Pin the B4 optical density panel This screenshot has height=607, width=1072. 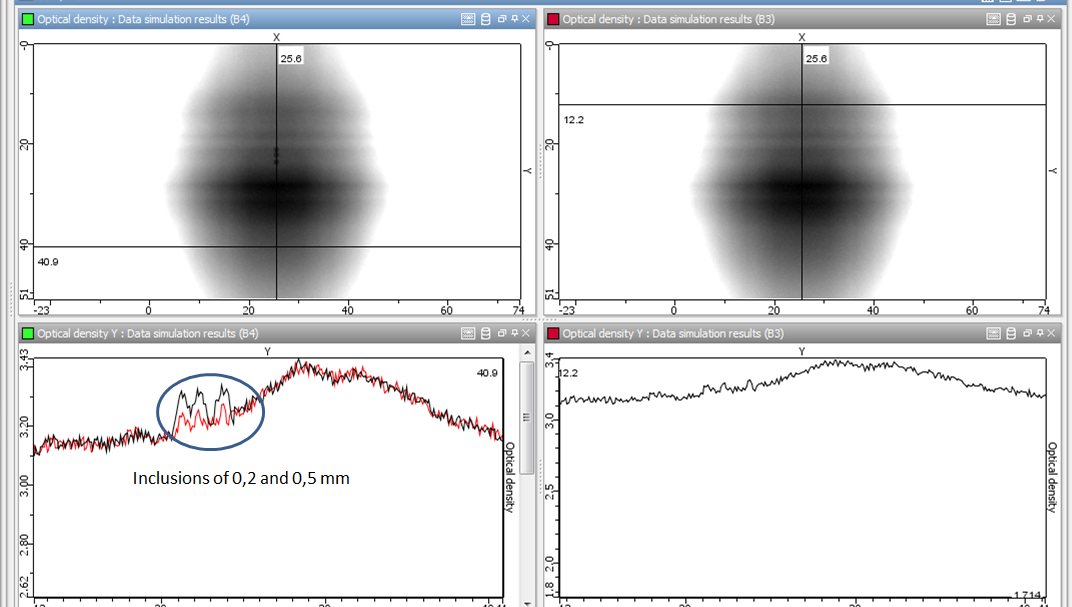click(514, 19)
